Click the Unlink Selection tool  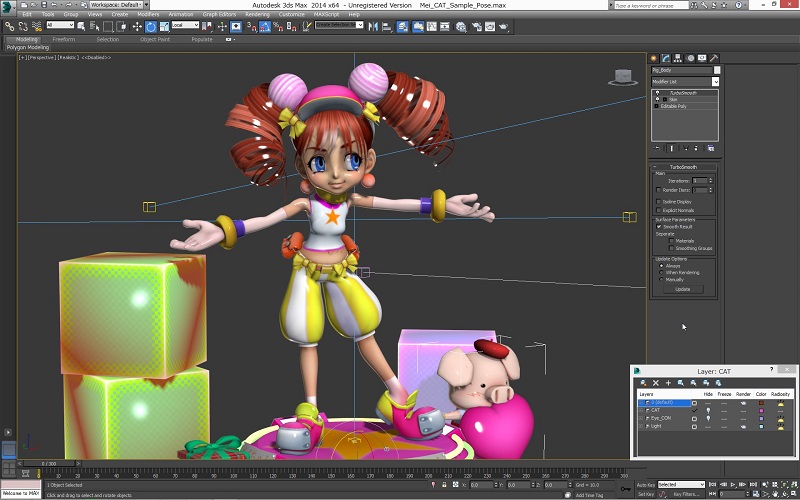pos(23,26)
